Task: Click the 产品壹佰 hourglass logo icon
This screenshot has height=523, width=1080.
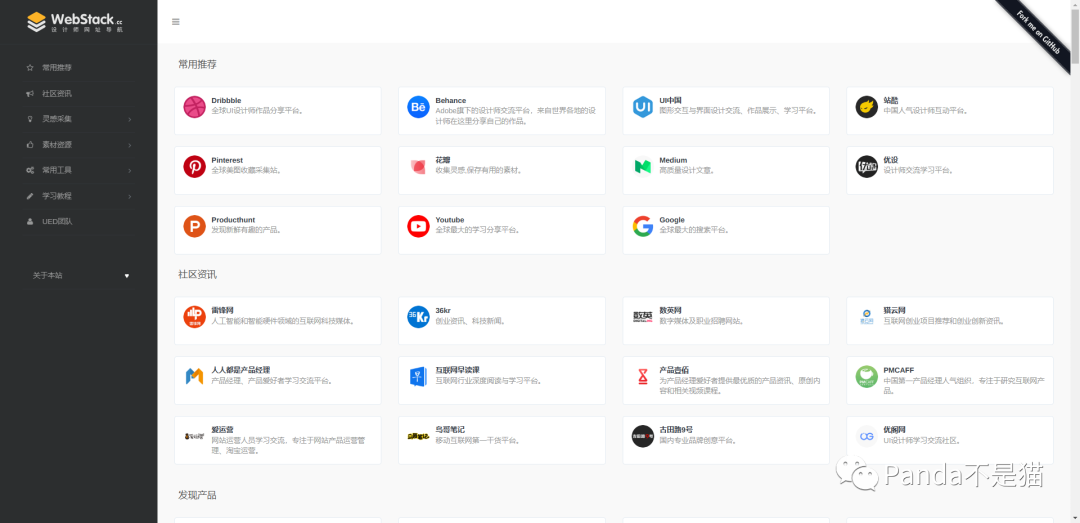Action: click(643, 376)
